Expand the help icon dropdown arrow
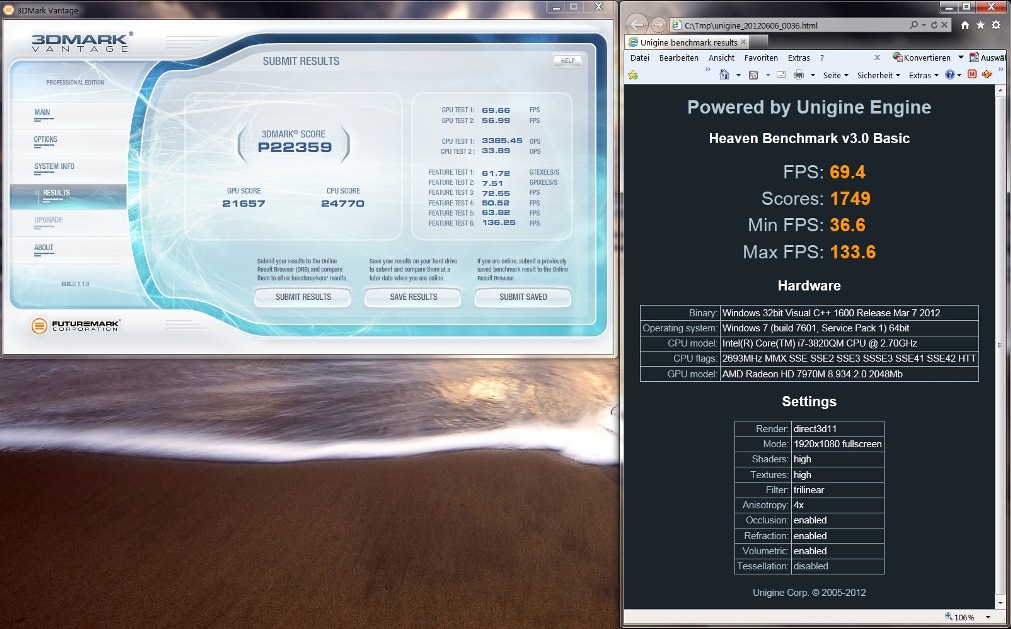Viewport: 1011px width, 629px height. tap(959, 75)
